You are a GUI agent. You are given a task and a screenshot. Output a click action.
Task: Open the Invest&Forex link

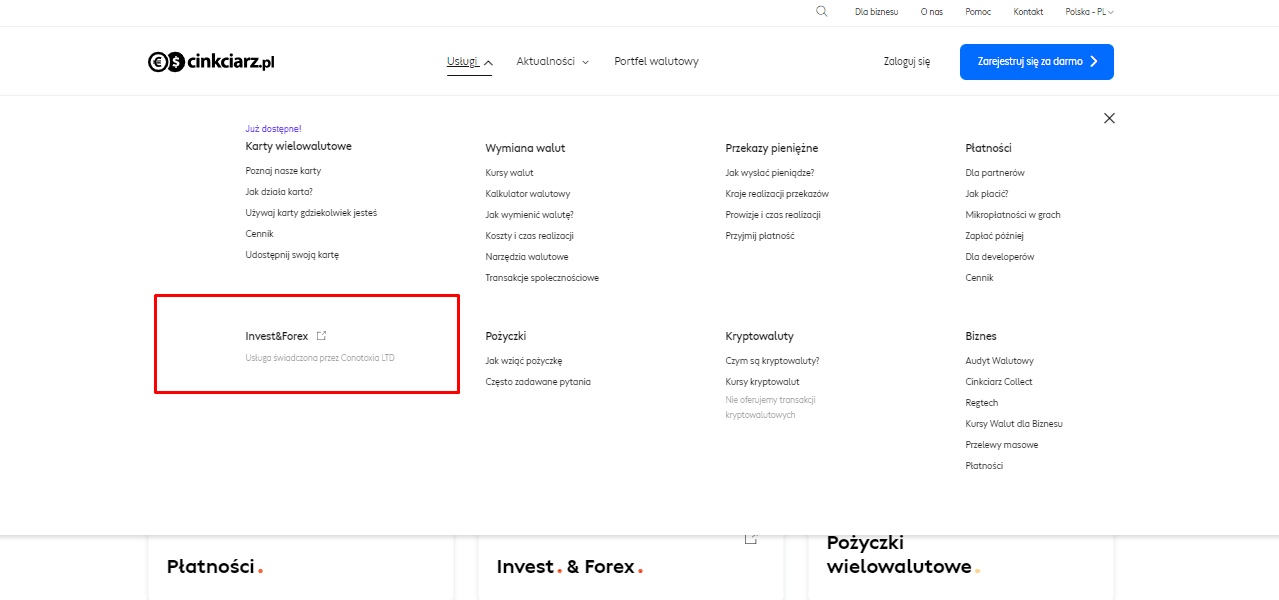(x=277, y=336)
